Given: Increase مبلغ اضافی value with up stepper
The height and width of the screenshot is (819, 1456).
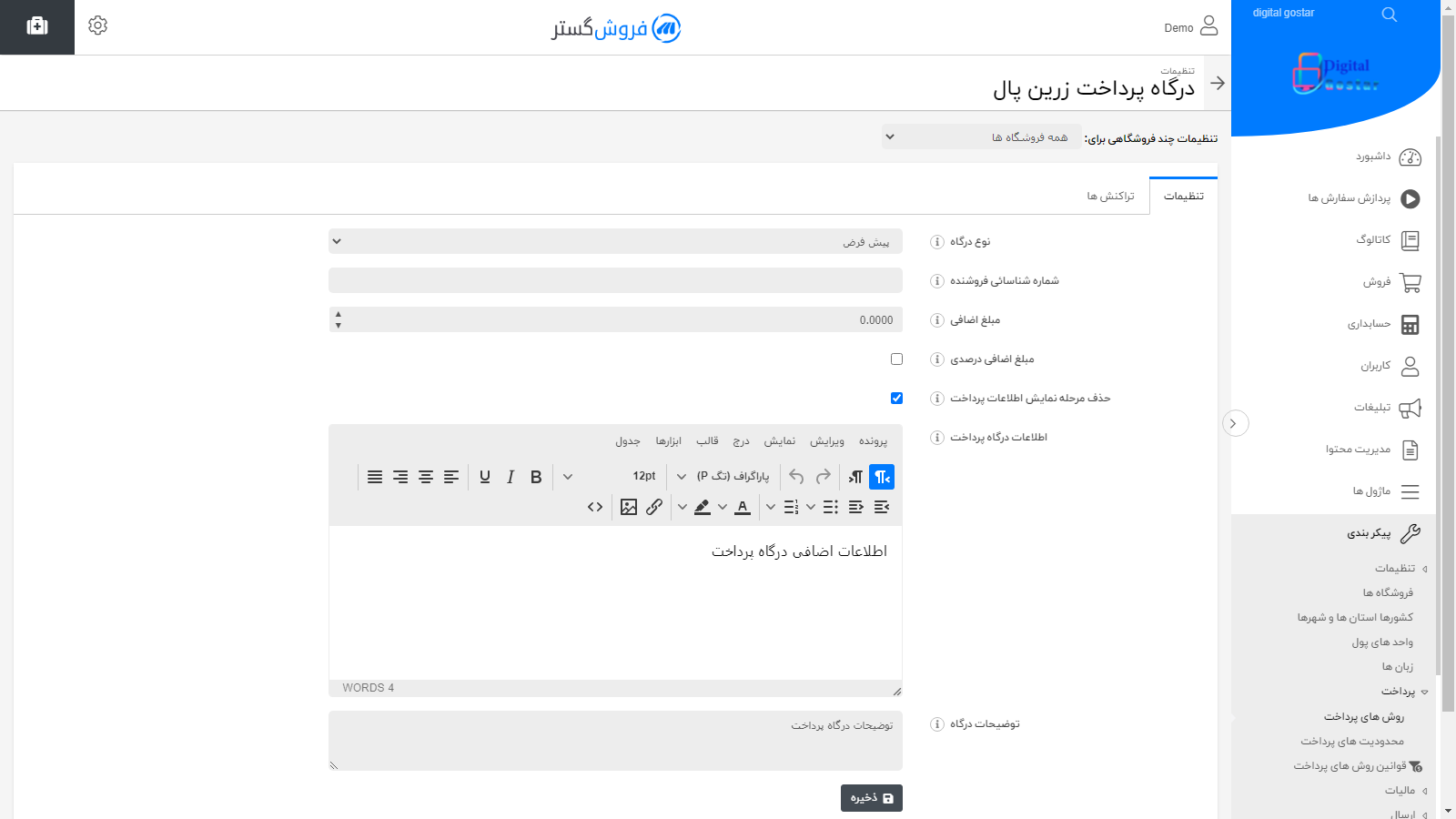Looking at the screenshot, I should click(339, 315).
